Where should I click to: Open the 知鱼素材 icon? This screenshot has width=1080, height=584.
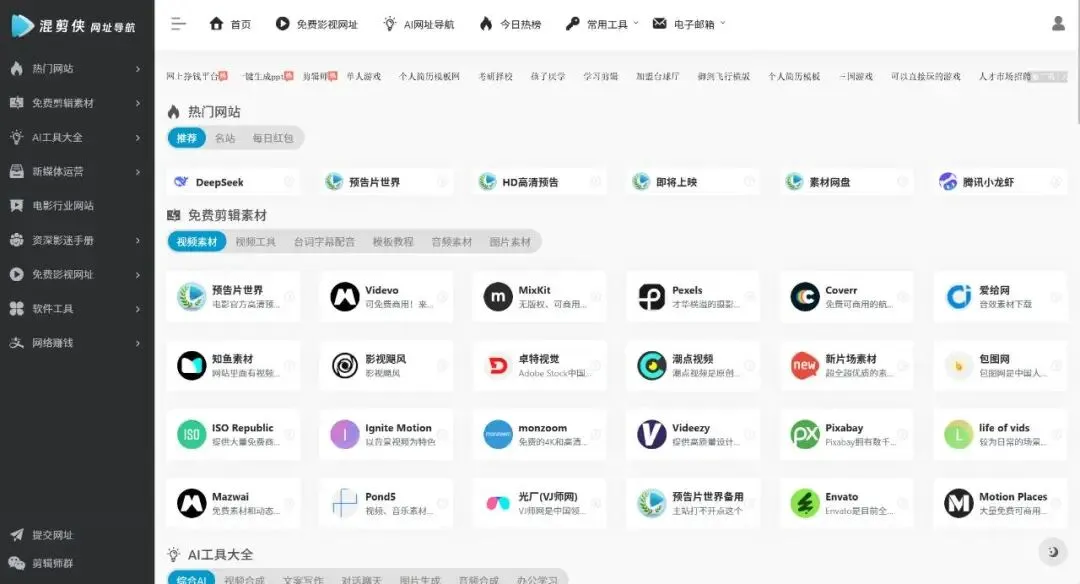191,366
